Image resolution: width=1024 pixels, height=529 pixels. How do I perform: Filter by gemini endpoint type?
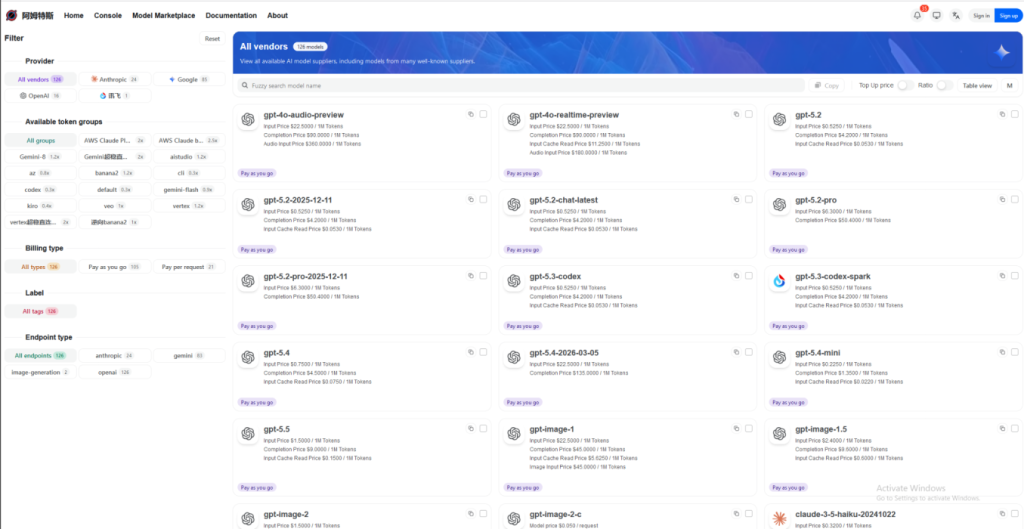tap(189, 356)
